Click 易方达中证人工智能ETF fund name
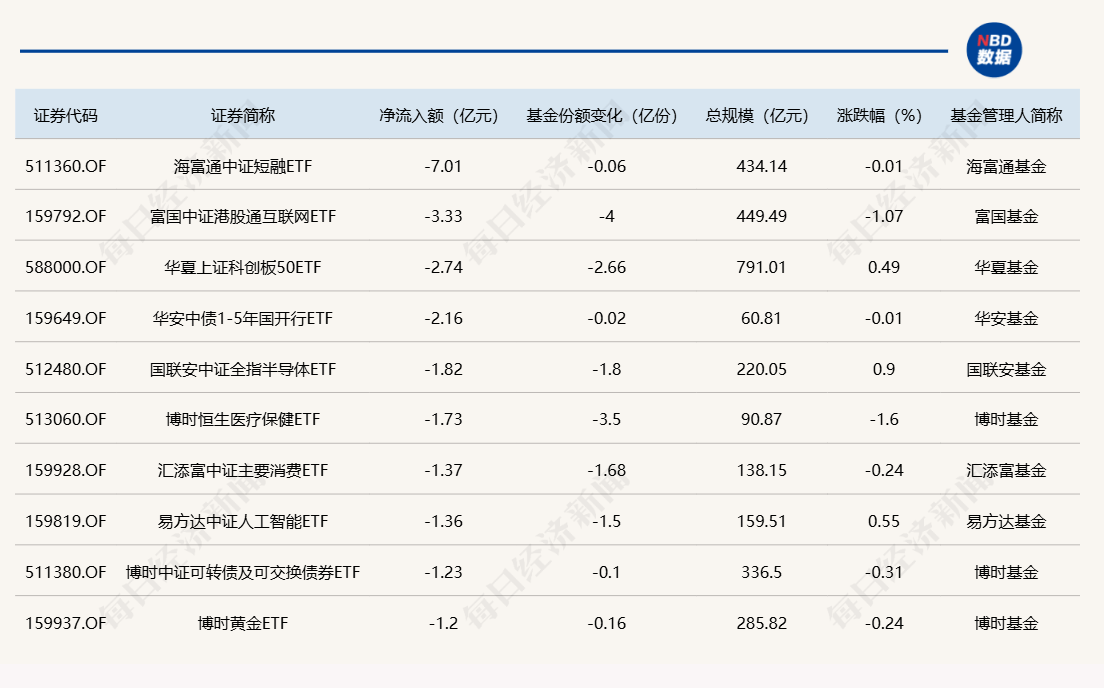This screenshot has width=1104, height=688. 242,522
